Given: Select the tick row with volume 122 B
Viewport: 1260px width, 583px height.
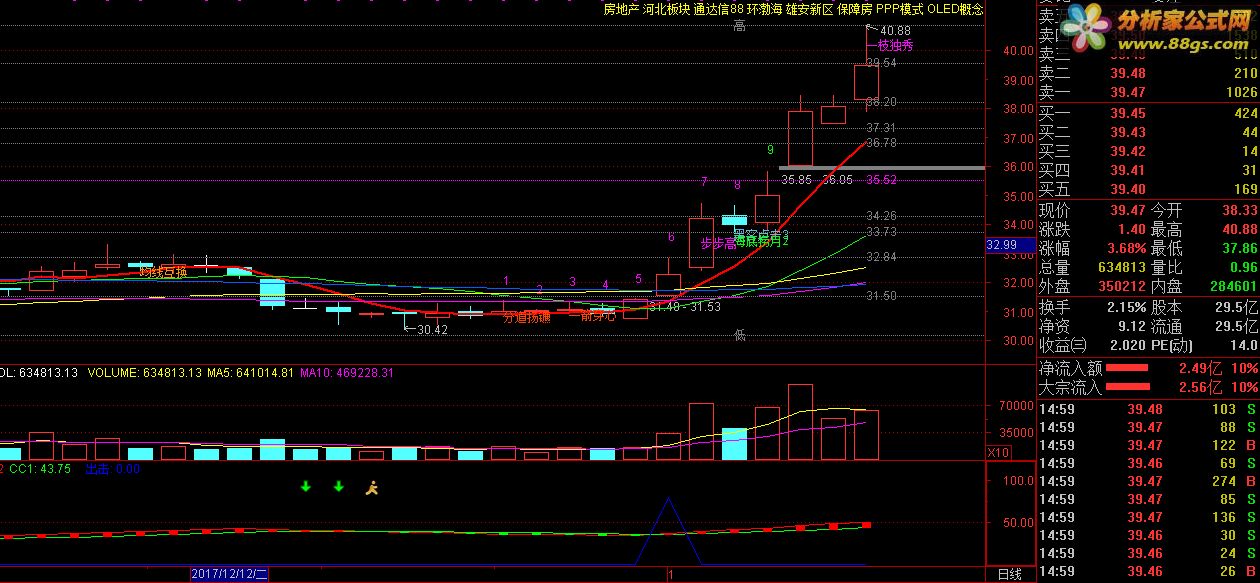Looking at the screenshot, I should coord(1148,445).
